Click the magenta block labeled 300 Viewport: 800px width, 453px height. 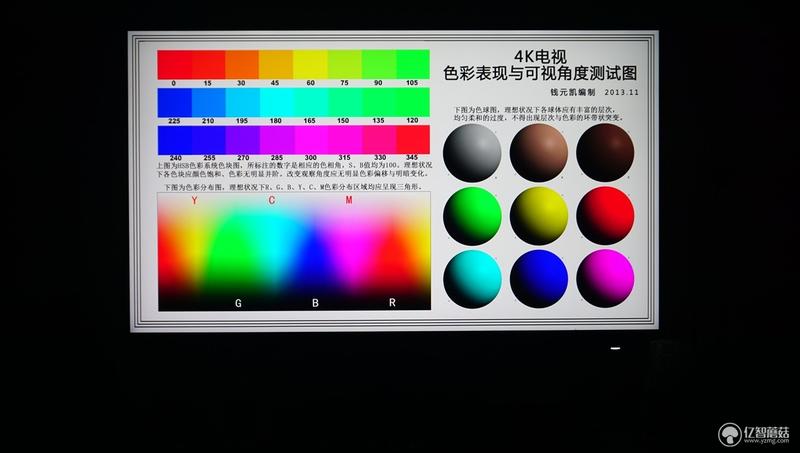310,140
